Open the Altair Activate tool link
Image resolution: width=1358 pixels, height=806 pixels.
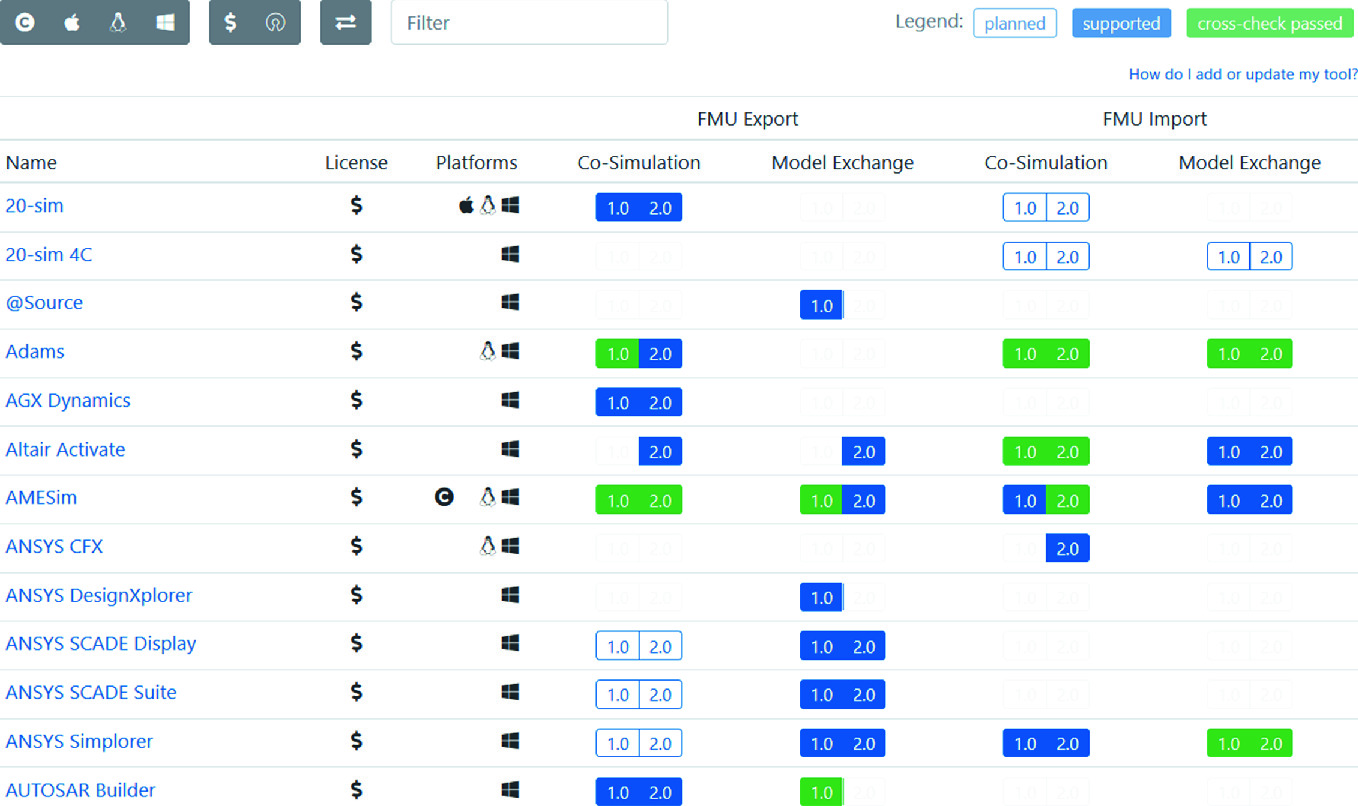(65, 449)
